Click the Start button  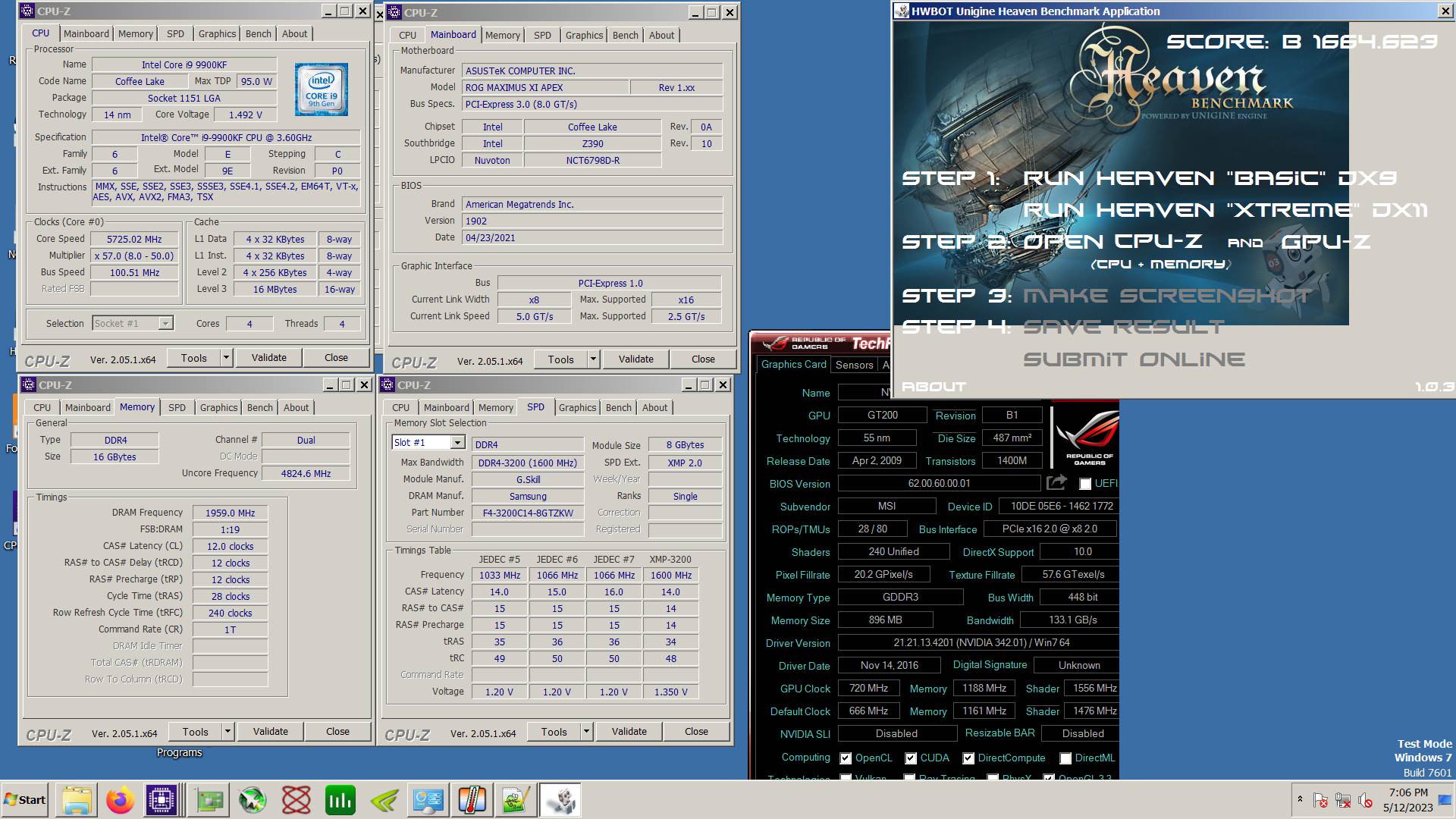(x=25, y=800)
